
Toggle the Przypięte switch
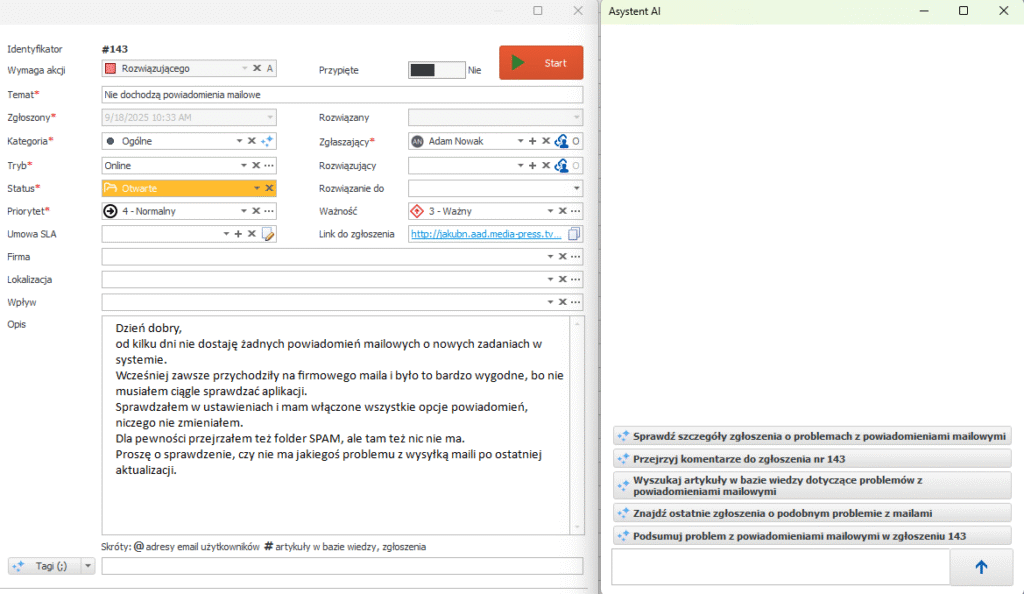[436, 70]
